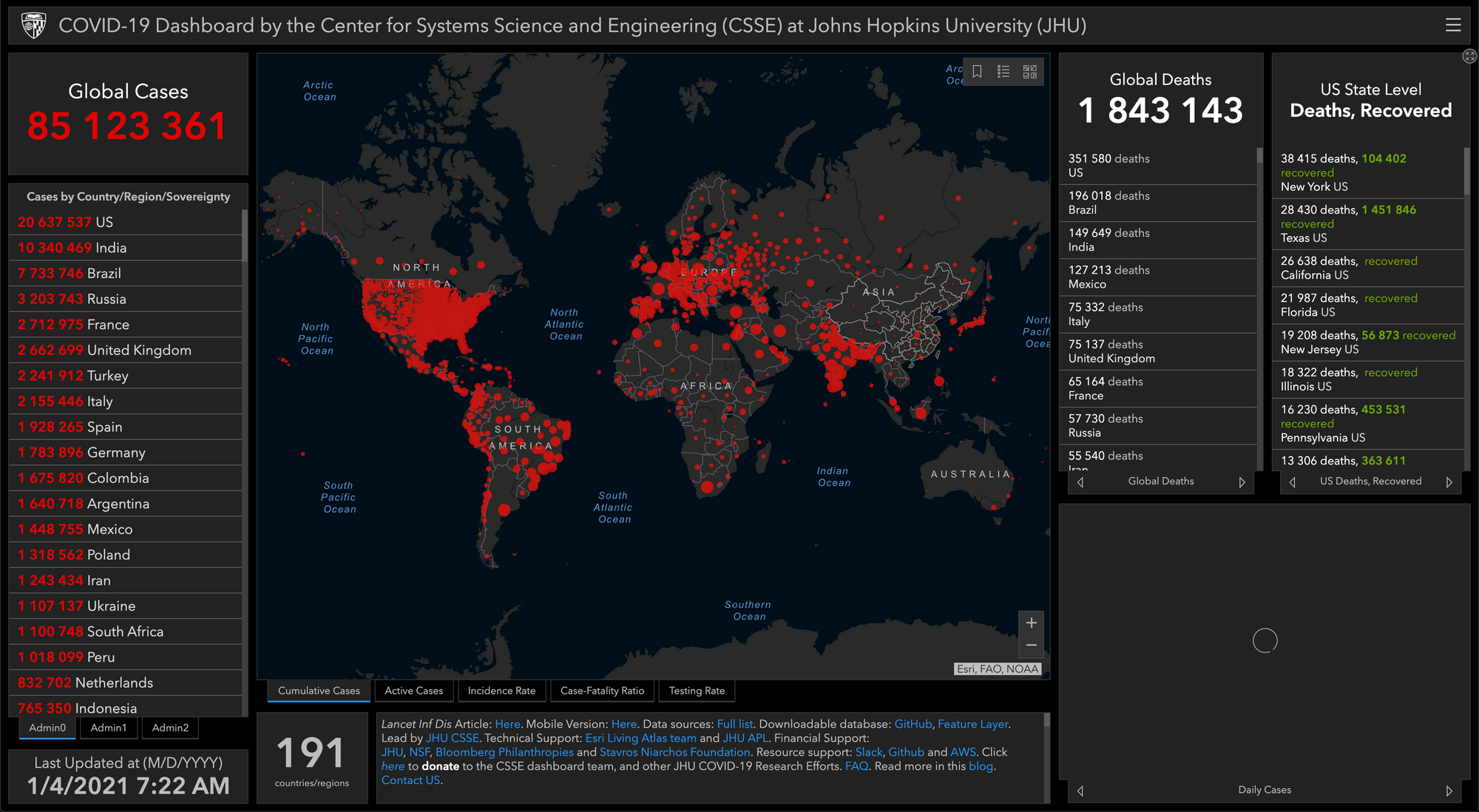
Task: Click left arrow on US Deaths, Recovered panel
Action: (x=1291, y=481)
